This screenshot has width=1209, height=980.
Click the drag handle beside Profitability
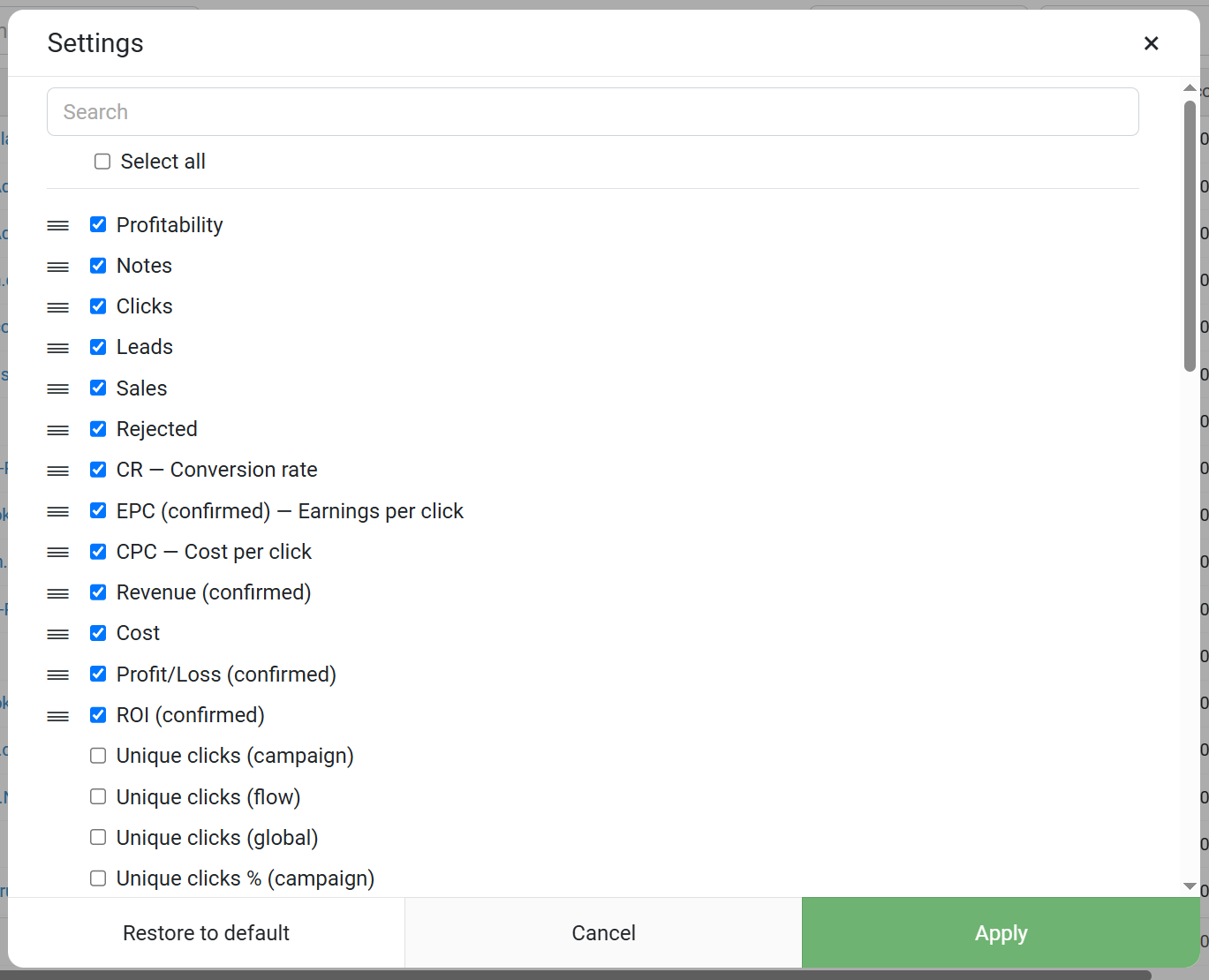tap(58, 226)
